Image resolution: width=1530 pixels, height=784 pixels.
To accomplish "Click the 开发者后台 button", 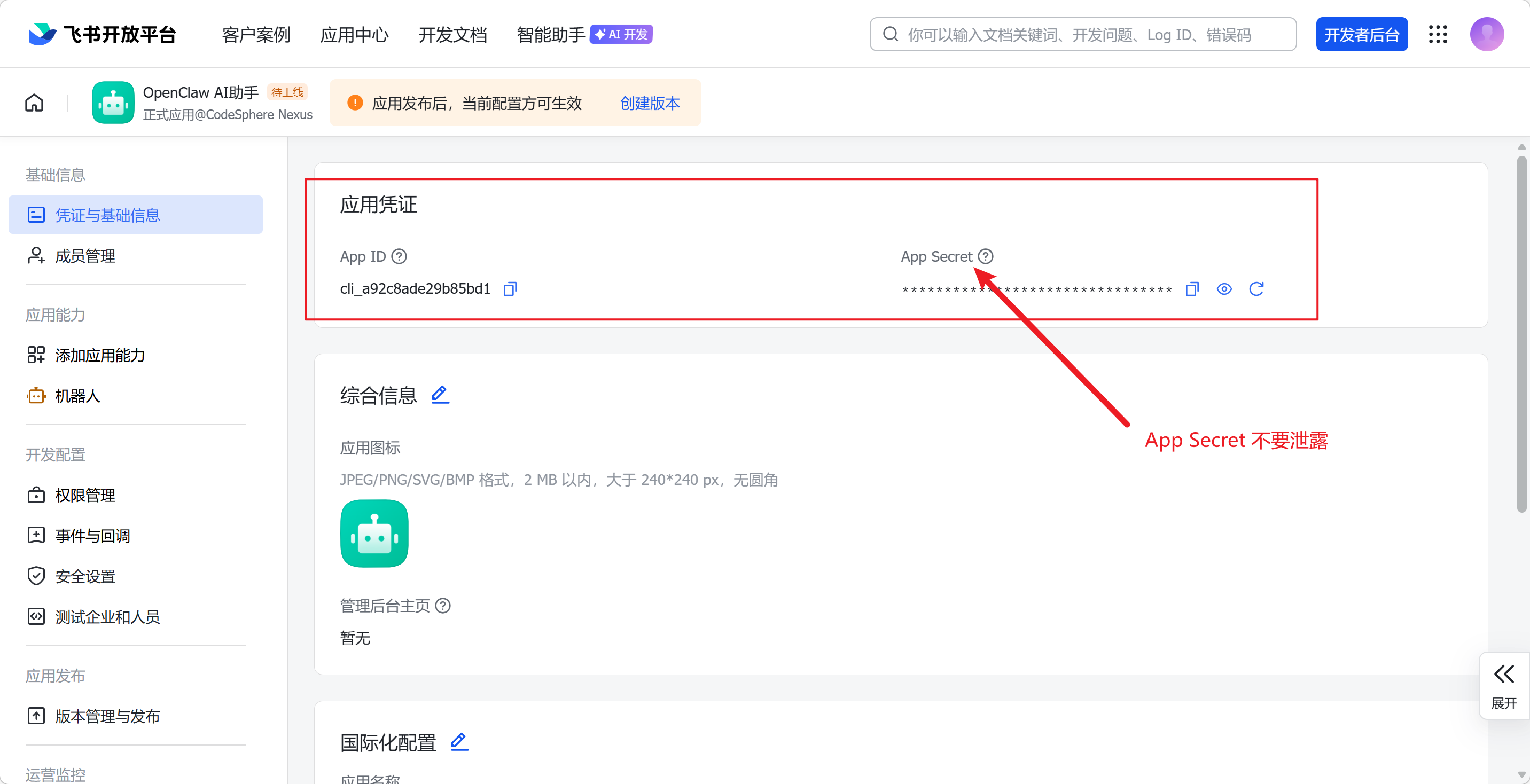I will [x=1361, y=35].
